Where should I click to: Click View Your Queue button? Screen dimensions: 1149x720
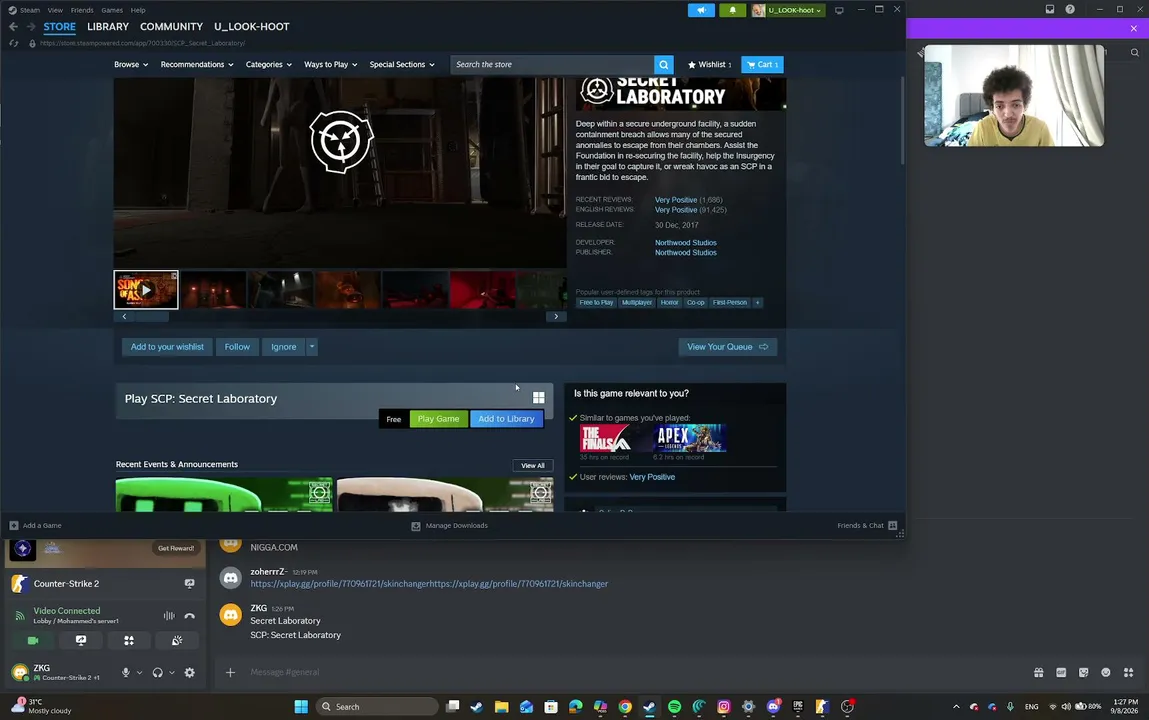[x=727, y=347]
